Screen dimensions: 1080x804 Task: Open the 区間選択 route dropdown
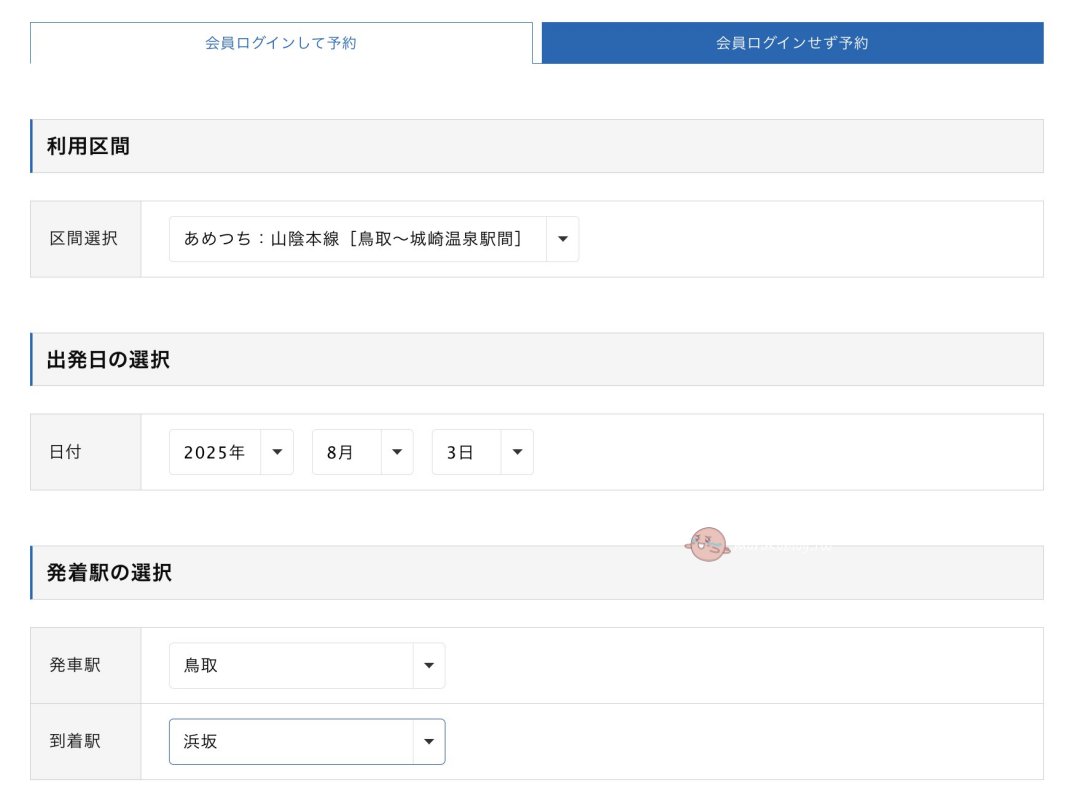[x=374, y=239]
